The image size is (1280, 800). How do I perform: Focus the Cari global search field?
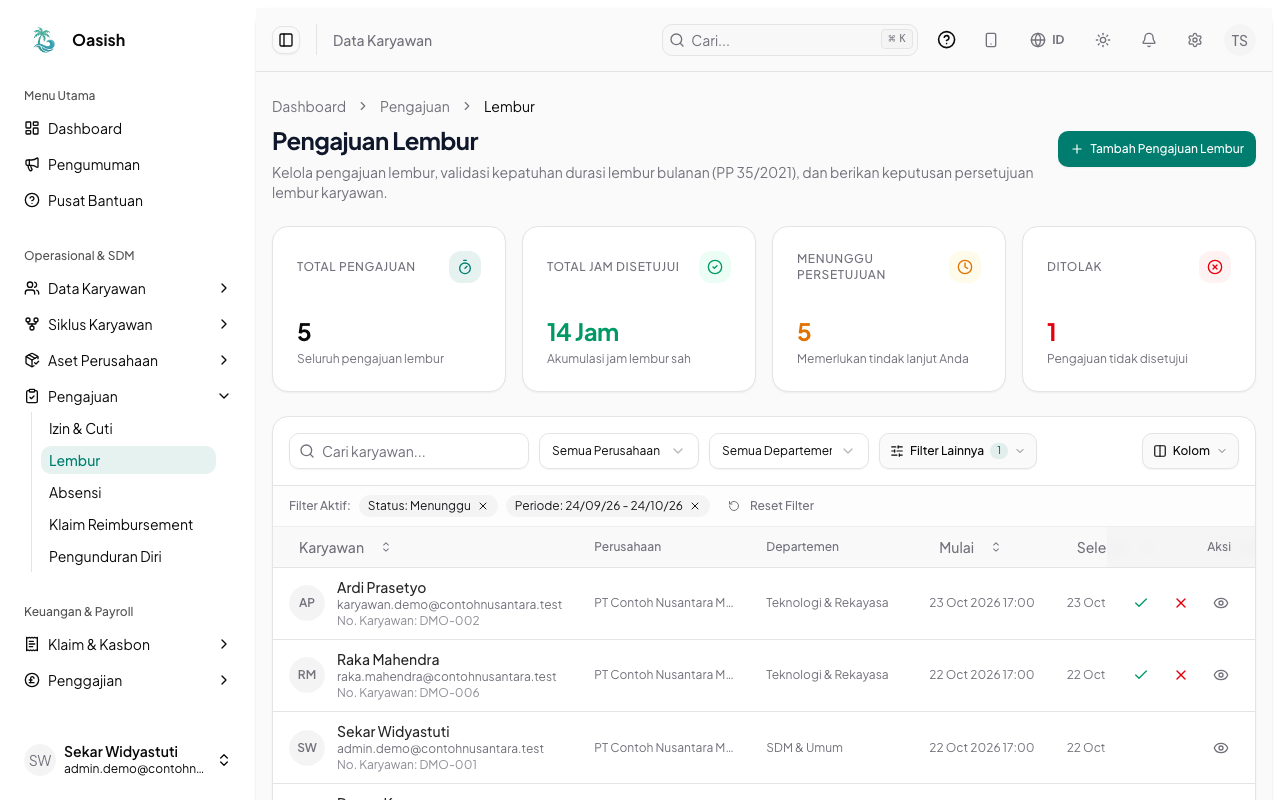pos(790,40)
